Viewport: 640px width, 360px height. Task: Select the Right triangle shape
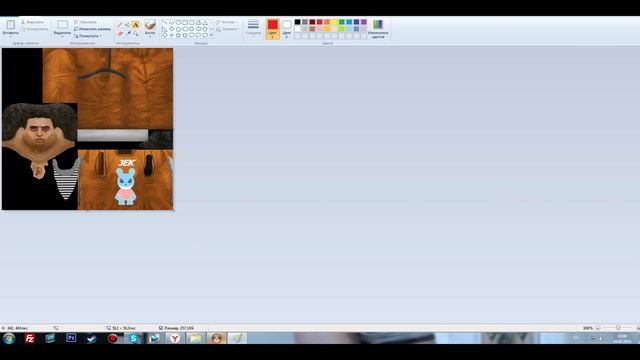click(164, 29)
